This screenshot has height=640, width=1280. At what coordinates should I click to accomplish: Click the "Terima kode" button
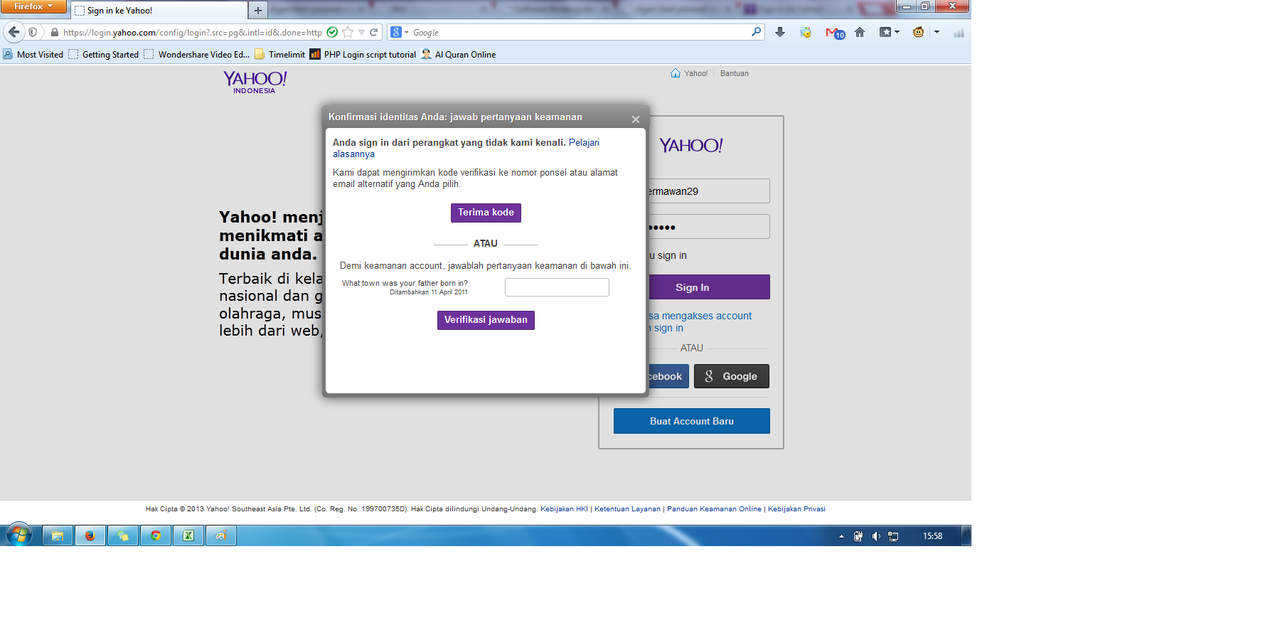tap(486, 212)
